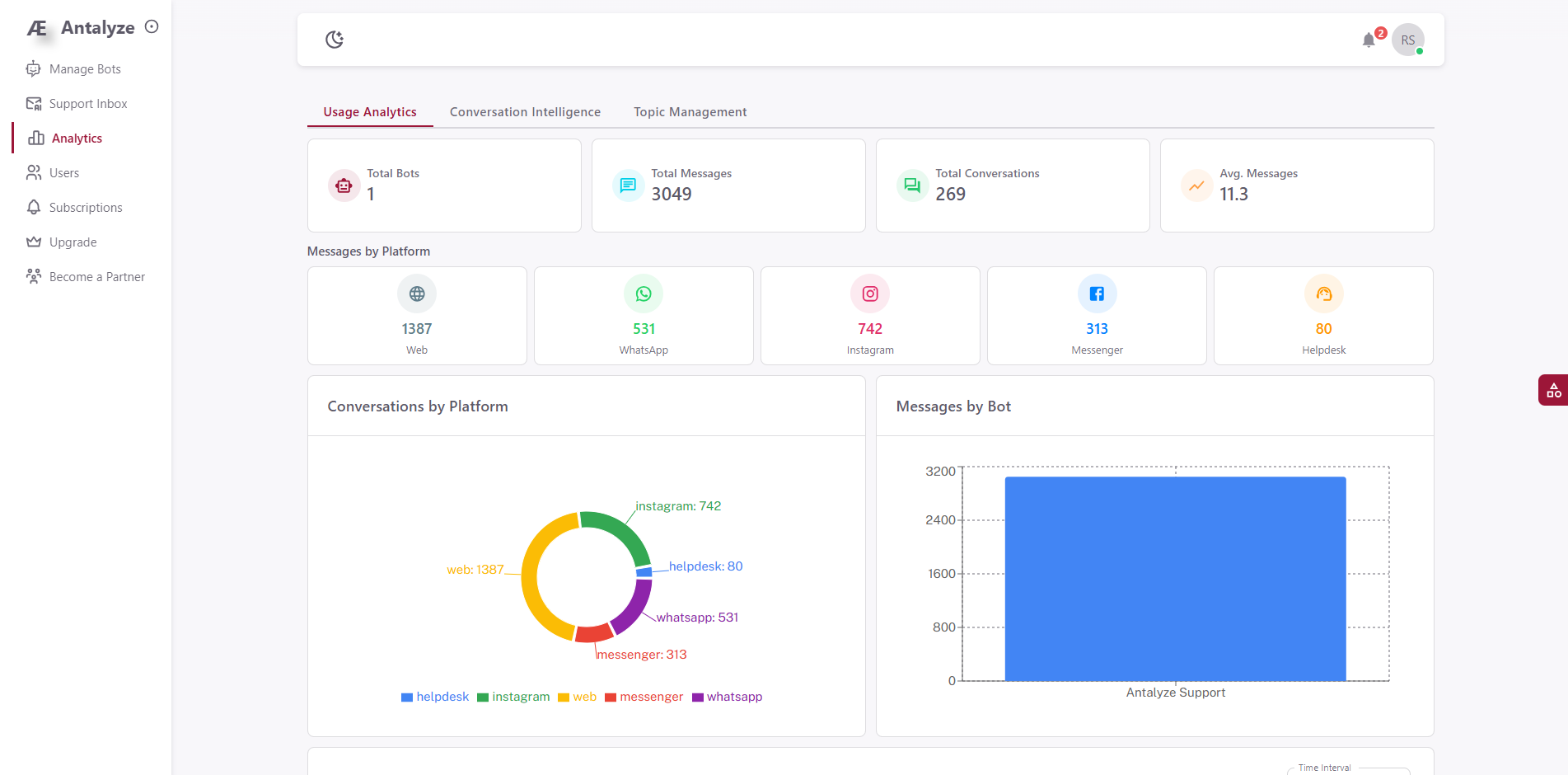Open the notifications bell
Screen dimensions: 1568x775
pos(1369,40)
